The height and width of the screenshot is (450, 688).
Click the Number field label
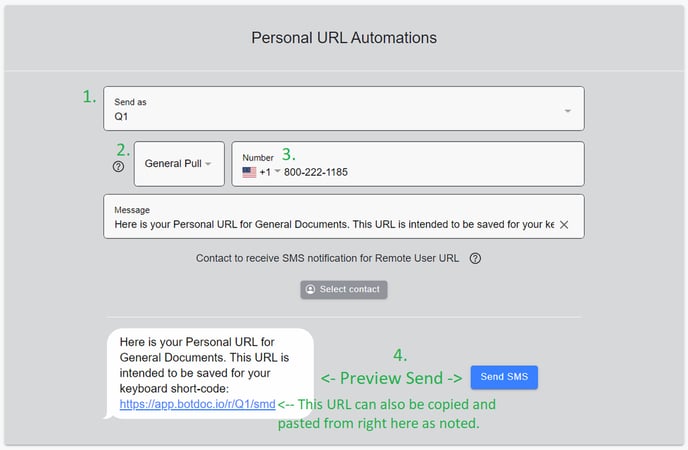click(258, 157)
